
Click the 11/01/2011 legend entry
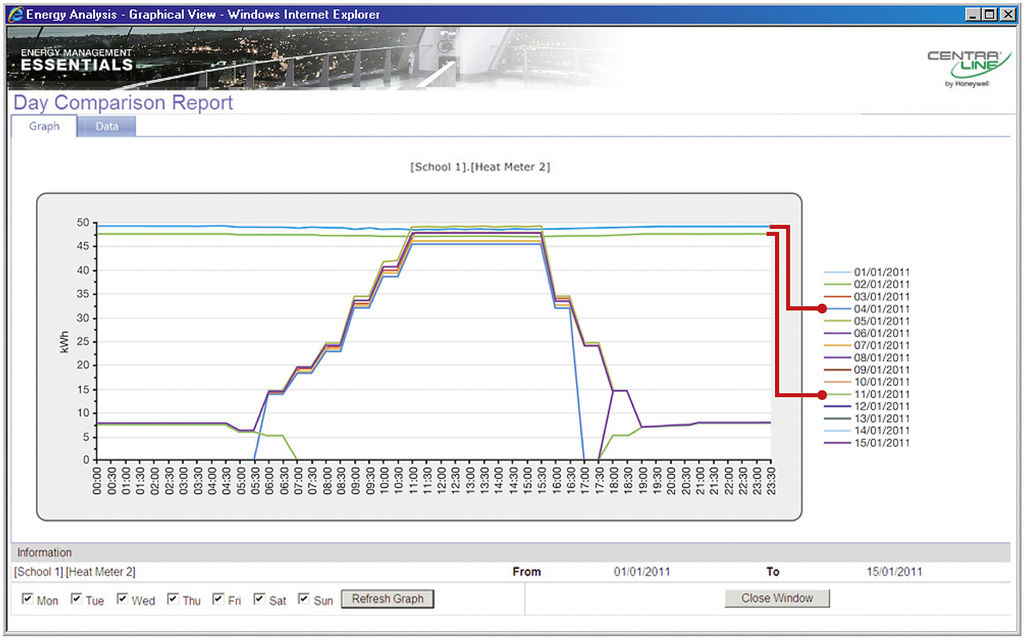pyautogui.click(x=882, y=394)
